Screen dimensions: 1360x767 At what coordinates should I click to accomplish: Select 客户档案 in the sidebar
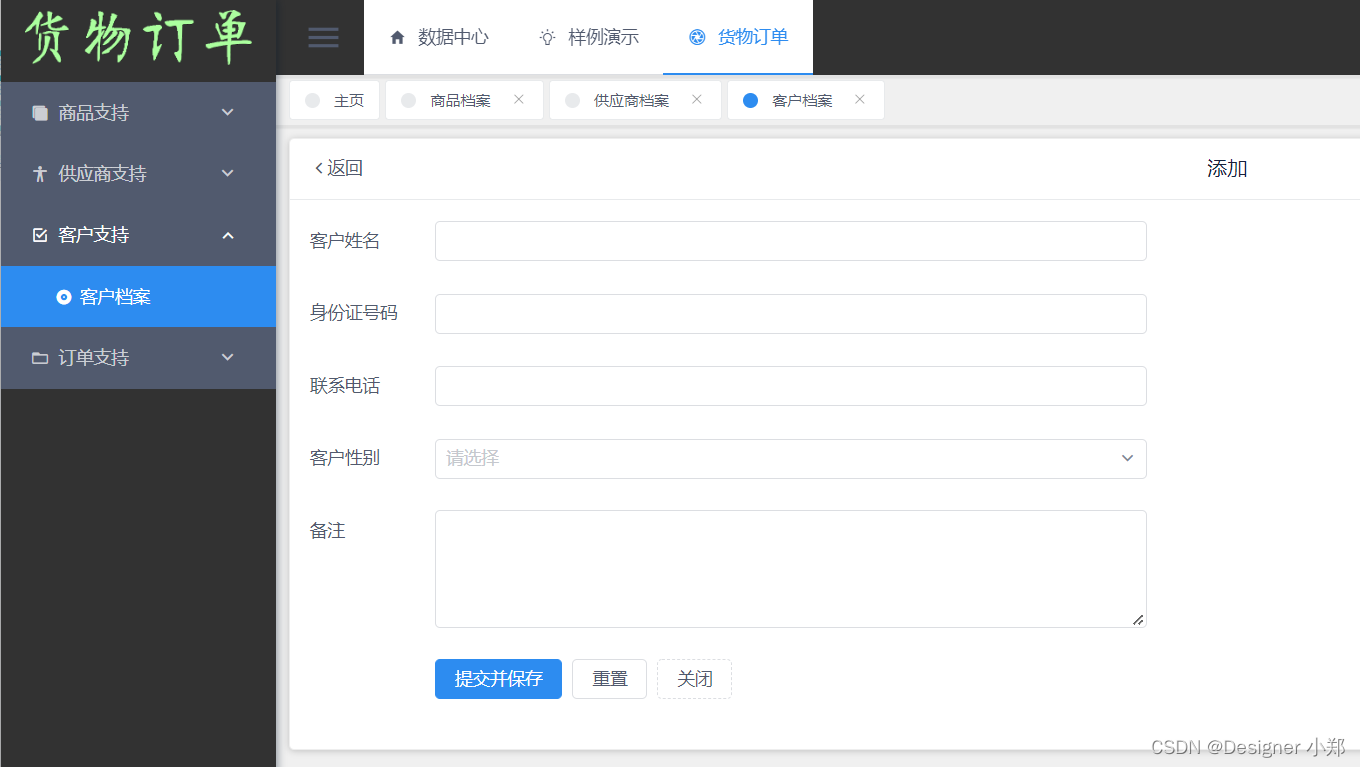coord(138,297)
